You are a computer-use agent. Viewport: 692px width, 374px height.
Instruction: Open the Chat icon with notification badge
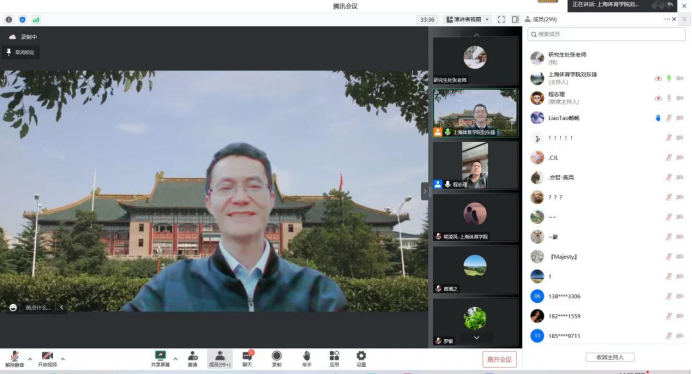click(247, 359)
